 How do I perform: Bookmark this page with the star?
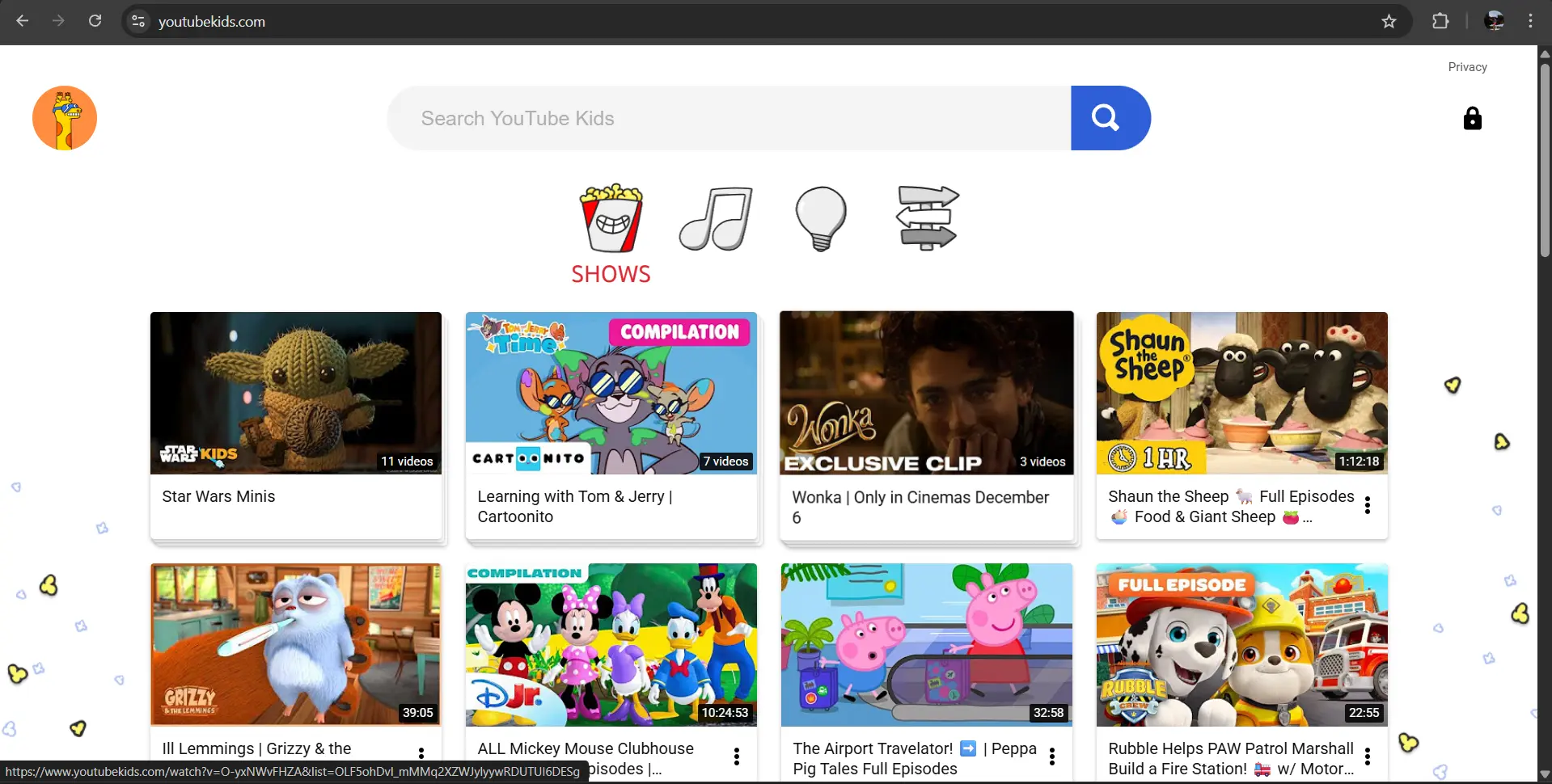pos(1389,21)
